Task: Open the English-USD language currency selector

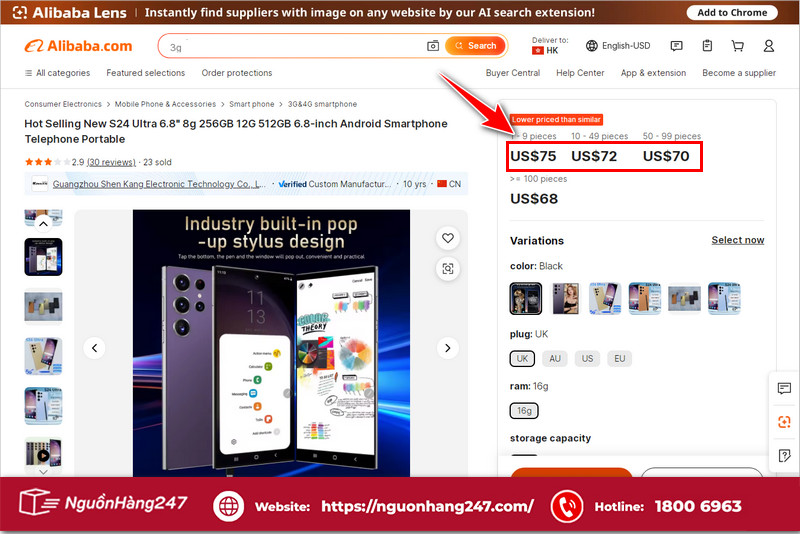Action: [618, 46]
